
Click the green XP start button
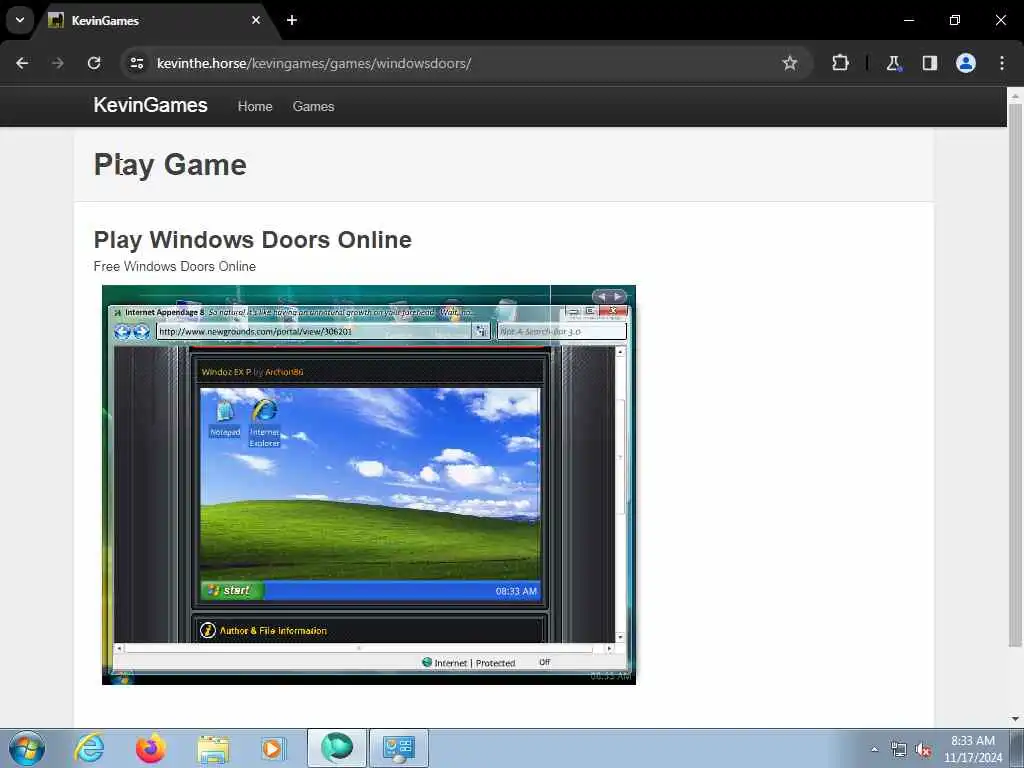pyautogui.click(x=232, y=590)
